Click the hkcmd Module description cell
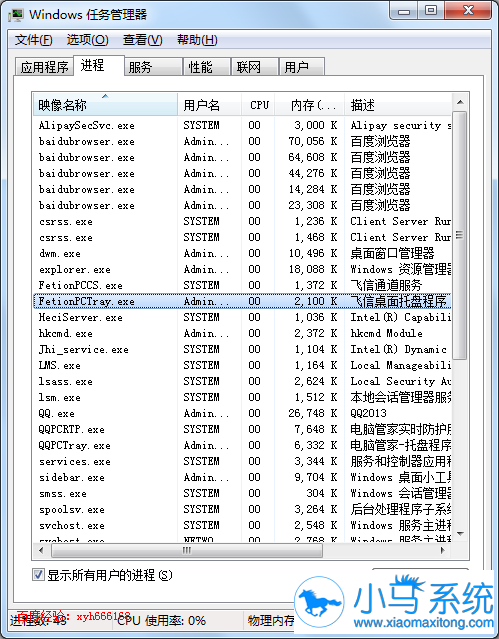This screenshot has width=499, height=639. click(386, 333)
